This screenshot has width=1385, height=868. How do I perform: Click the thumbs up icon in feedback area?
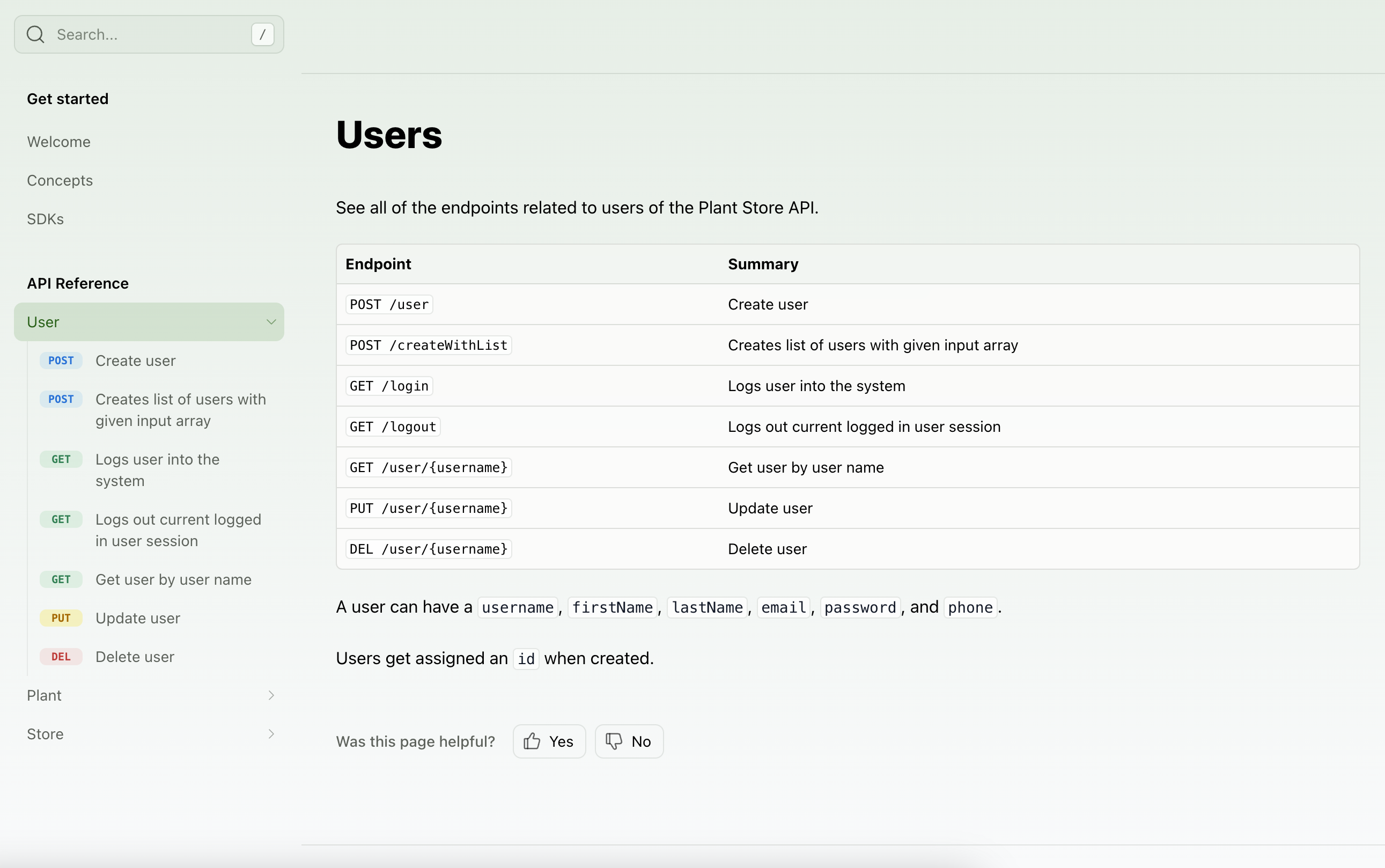coord(531,741)
